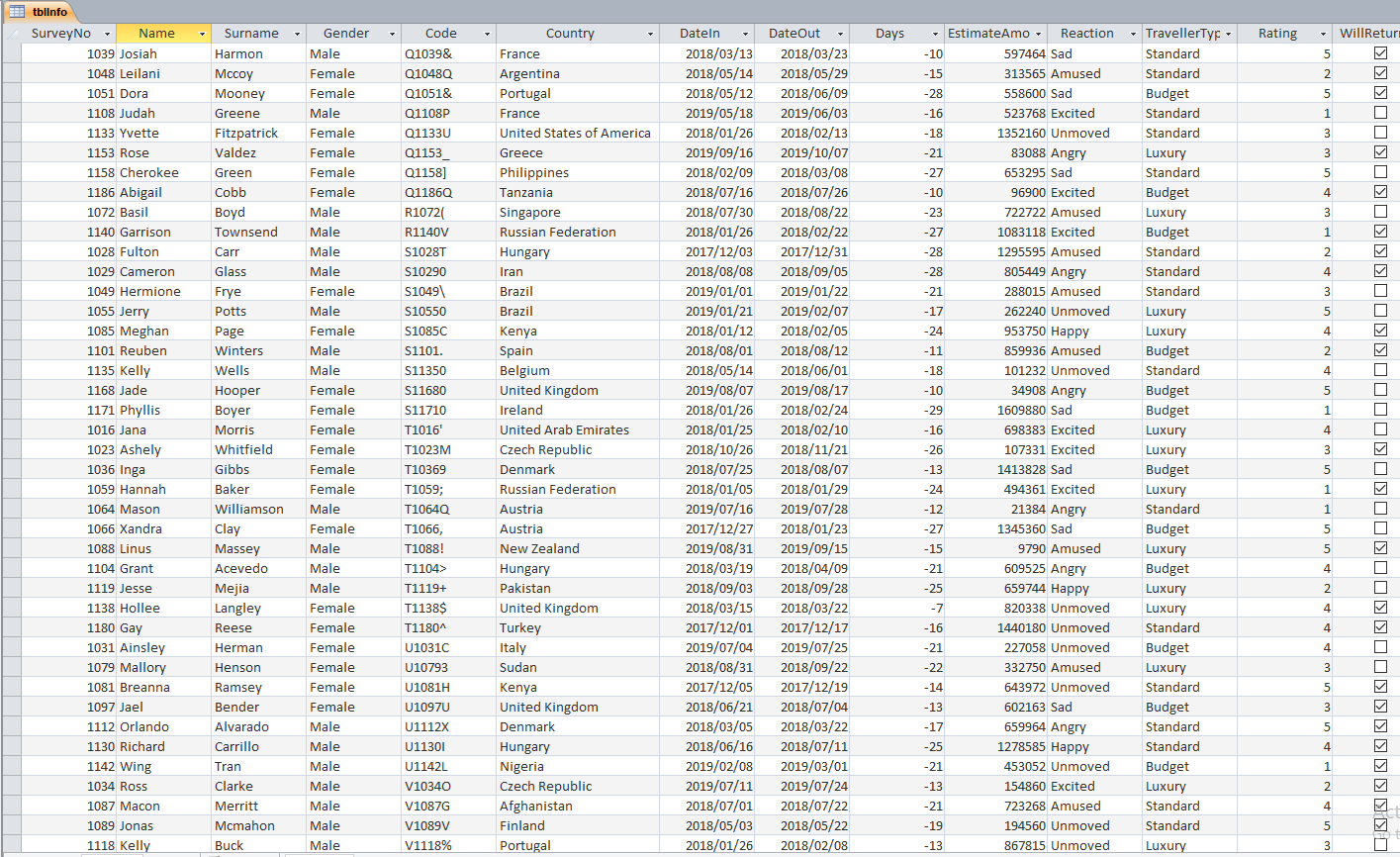This screenshot has width=1400, height=857.
Task: Check WillReturn for Yvette Fitzpatrick
Action: click(1380, 132)
